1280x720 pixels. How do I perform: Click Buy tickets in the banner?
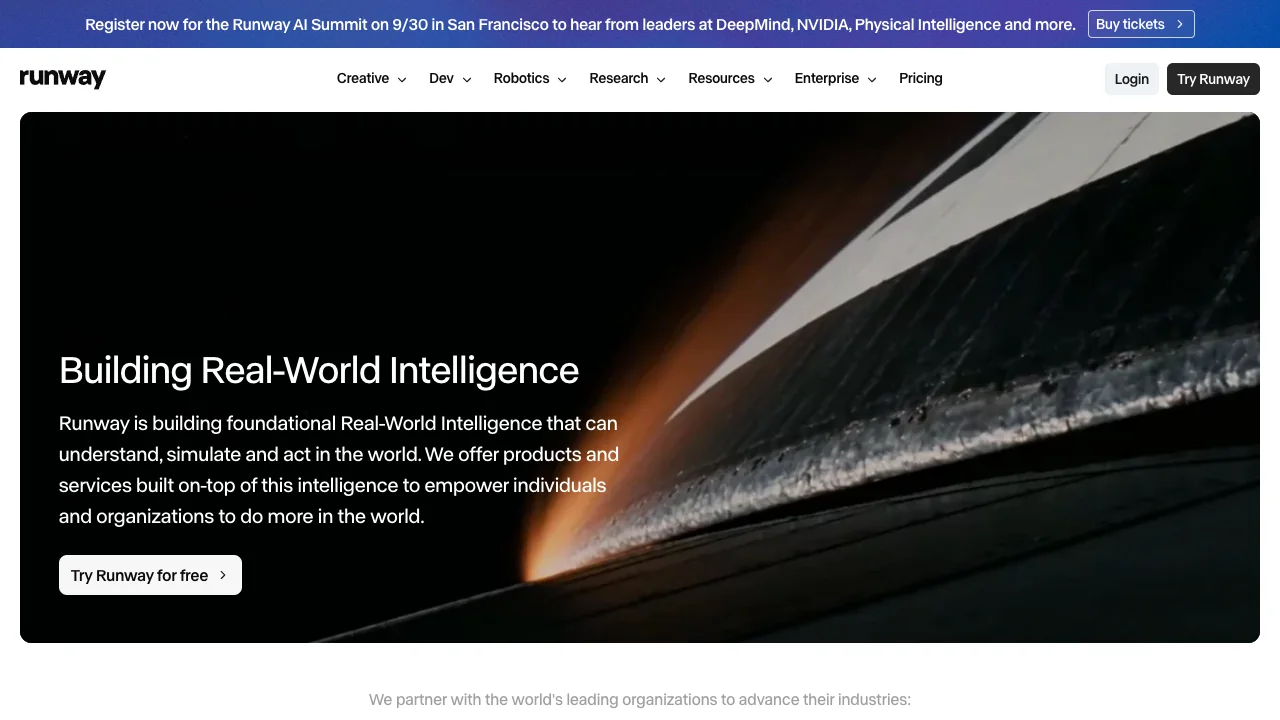(1141, 24)
